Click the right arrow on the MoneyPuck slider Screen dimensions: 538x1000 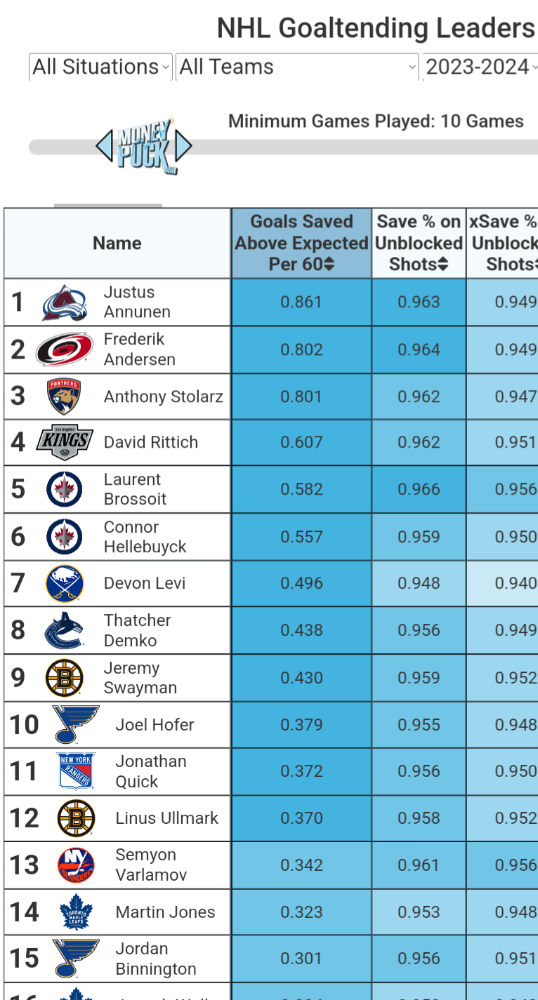183,145
